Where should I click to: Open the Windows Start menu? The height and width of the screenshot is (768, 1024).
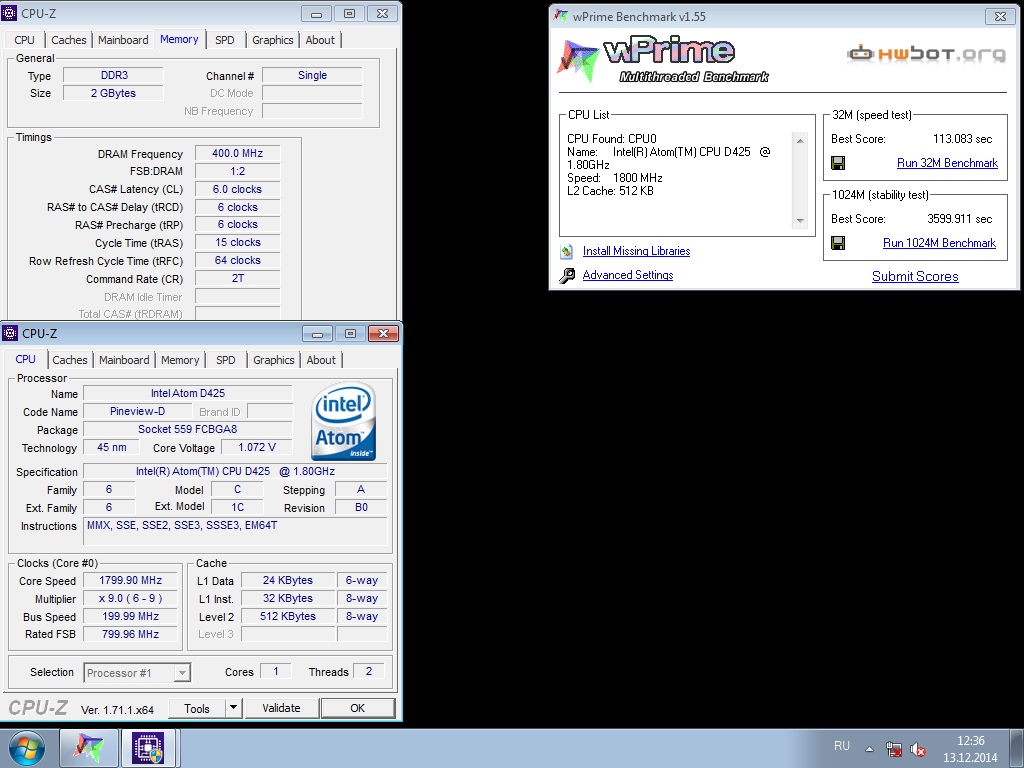tap(27, 748)
